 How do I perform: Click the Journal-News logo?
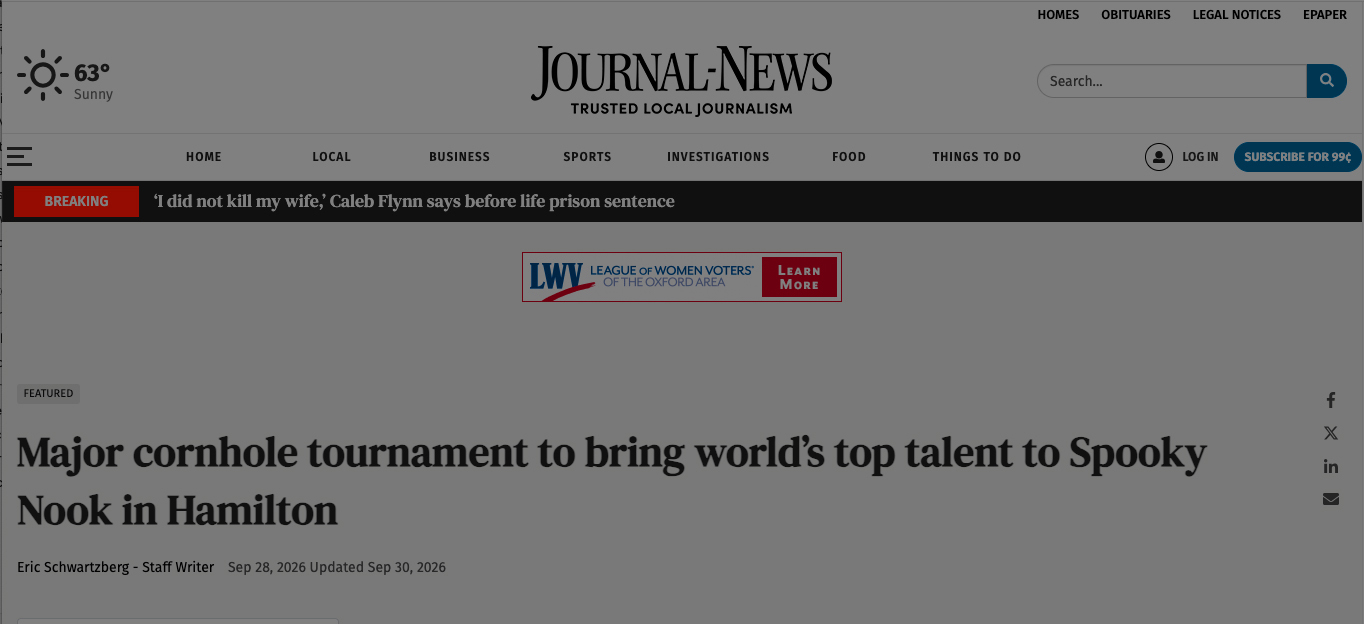click(x=681, y=81)
